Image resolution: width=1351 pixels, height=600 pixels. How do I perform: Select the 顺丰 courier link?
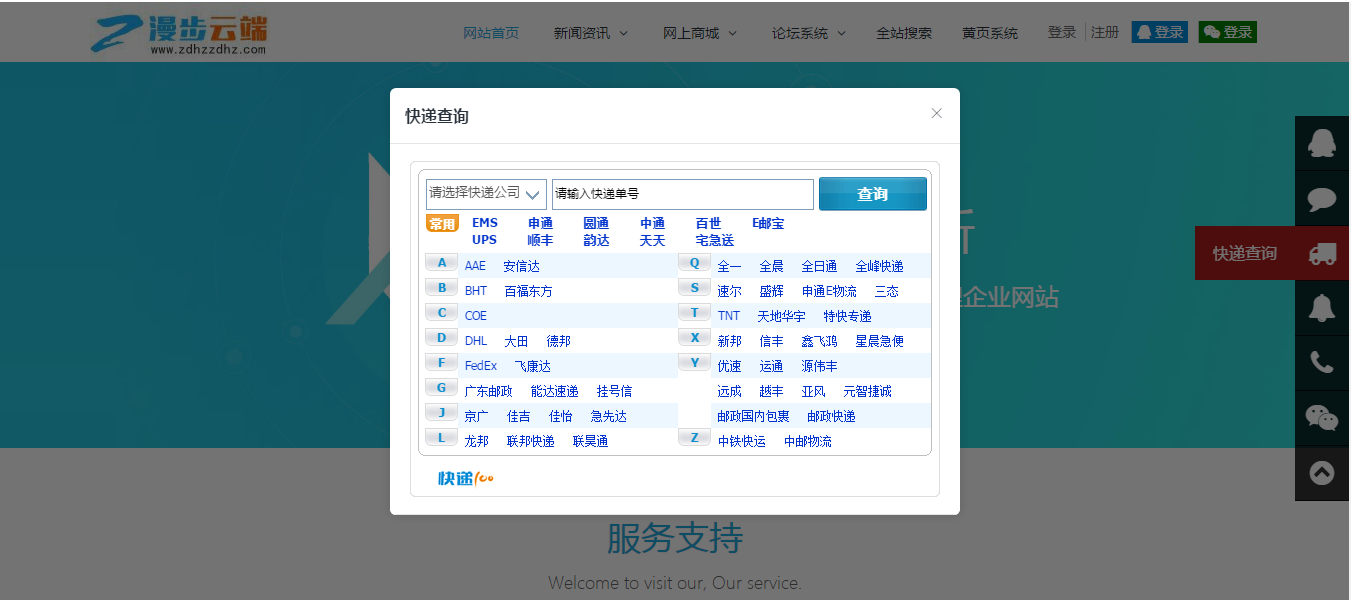pos(540,240)
